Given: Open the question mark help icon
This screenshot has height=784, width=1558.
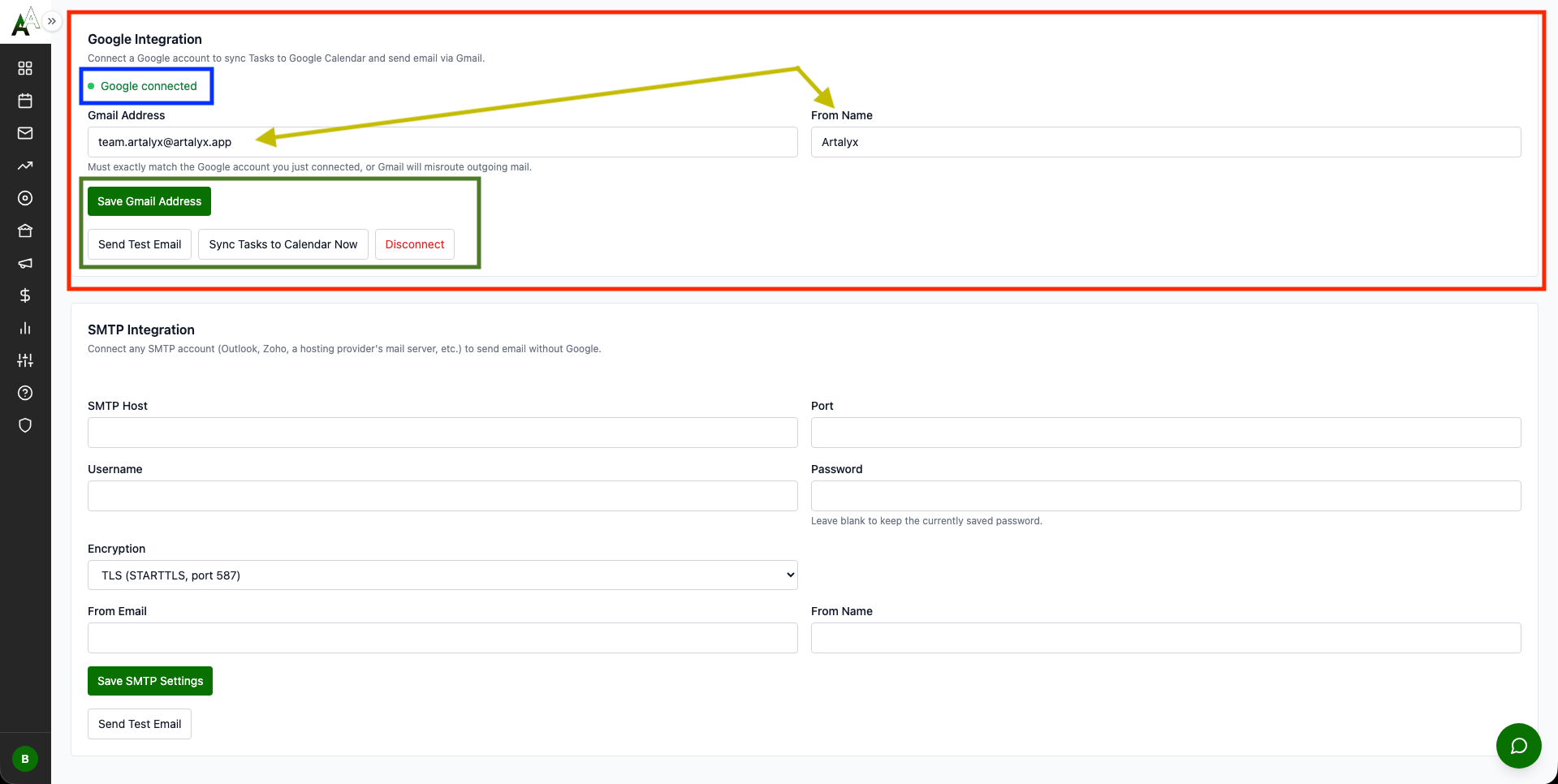Looking at the screenshot, I should coord(25,393).
